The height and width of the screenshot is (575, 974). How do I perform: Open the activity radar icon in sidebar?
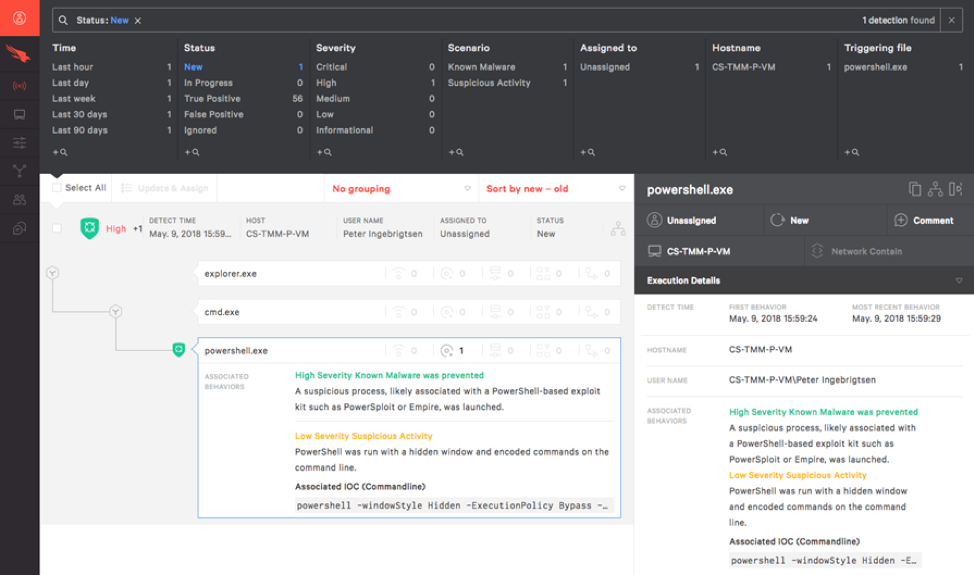point(19,85)
